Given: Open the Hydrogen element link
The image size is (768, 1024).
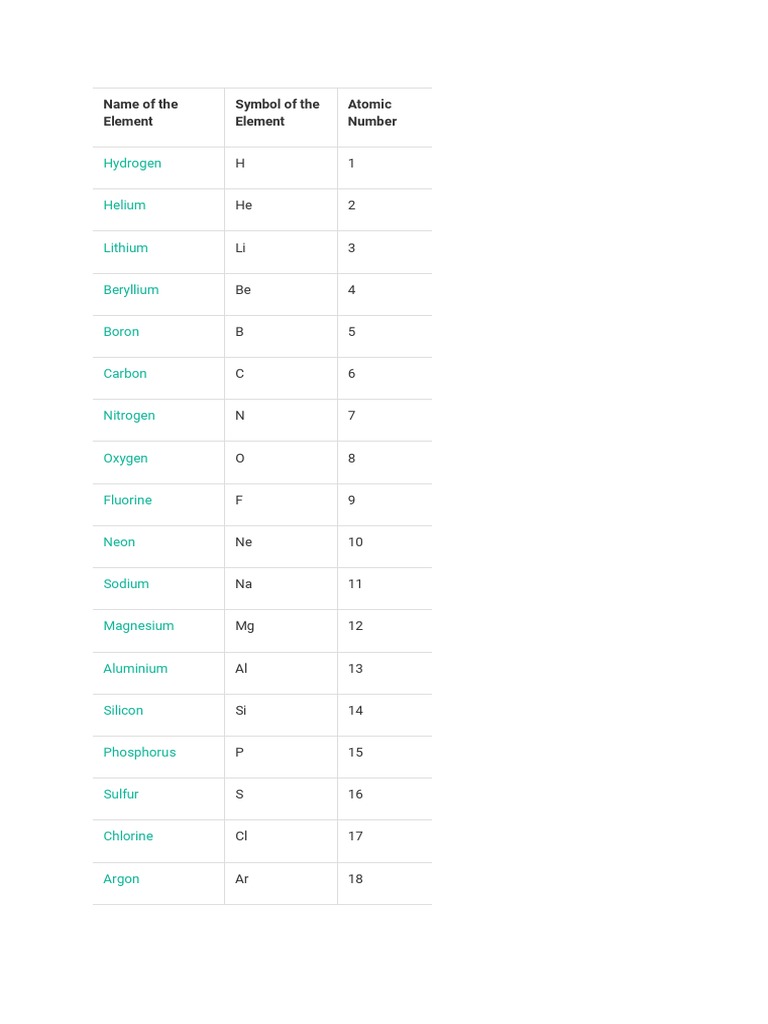Looking at the screenshot, I should point(132,163).
